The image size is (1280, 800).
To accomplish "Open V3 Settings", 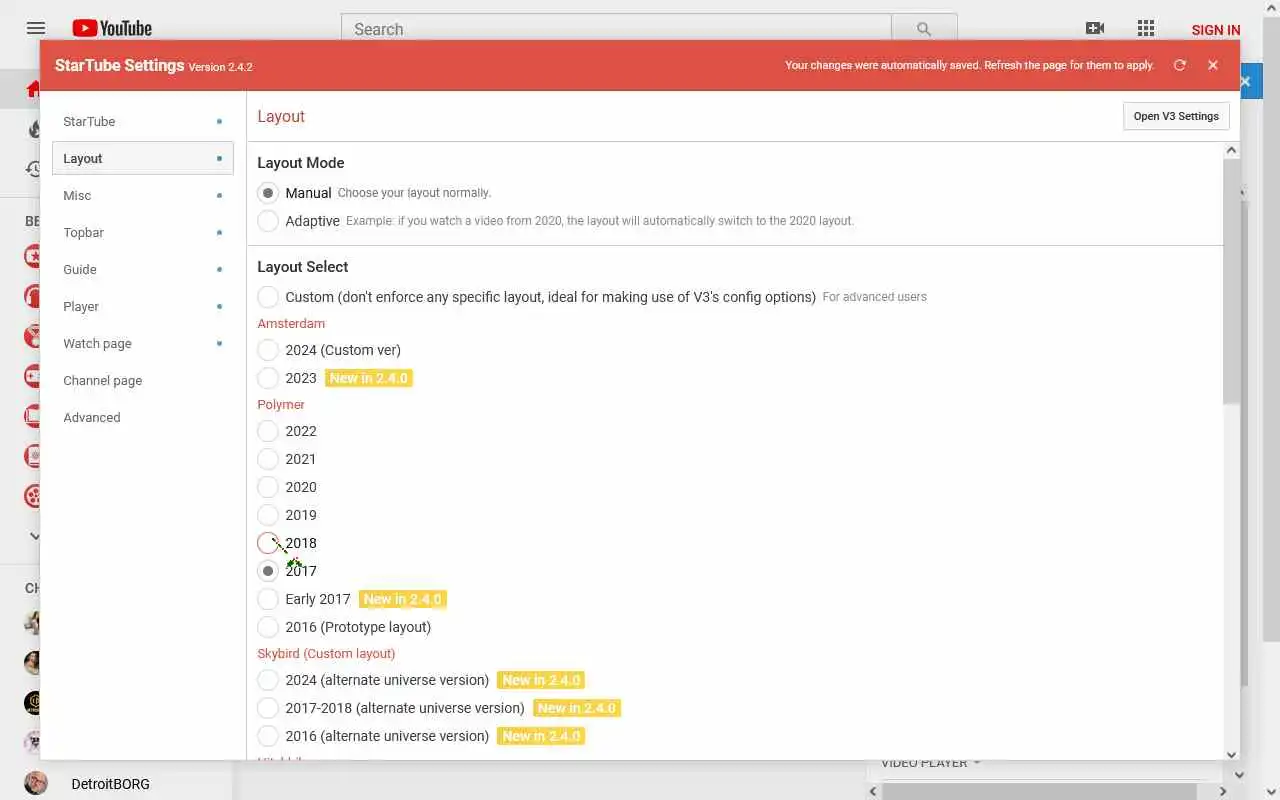I will point(1176,116).
